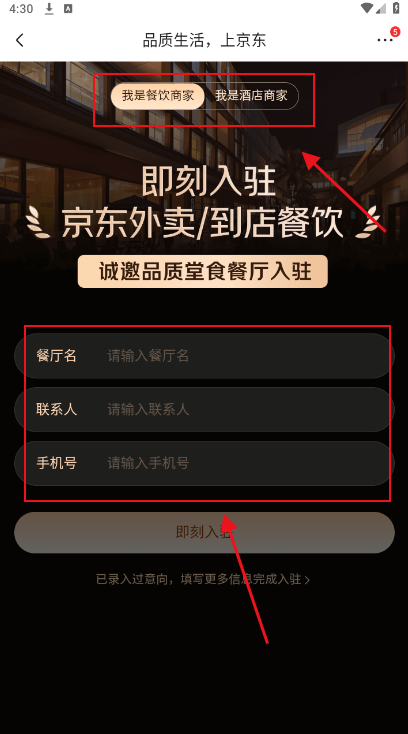
Task: Tap the chevron after 完成入驻
Action: [307, 580]
